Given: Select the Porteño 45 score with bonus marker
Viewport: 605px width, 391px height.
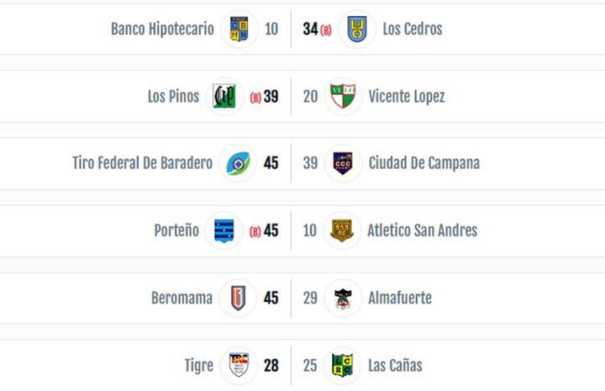Looking at the screenshot, I should click(x=264, y=231).
